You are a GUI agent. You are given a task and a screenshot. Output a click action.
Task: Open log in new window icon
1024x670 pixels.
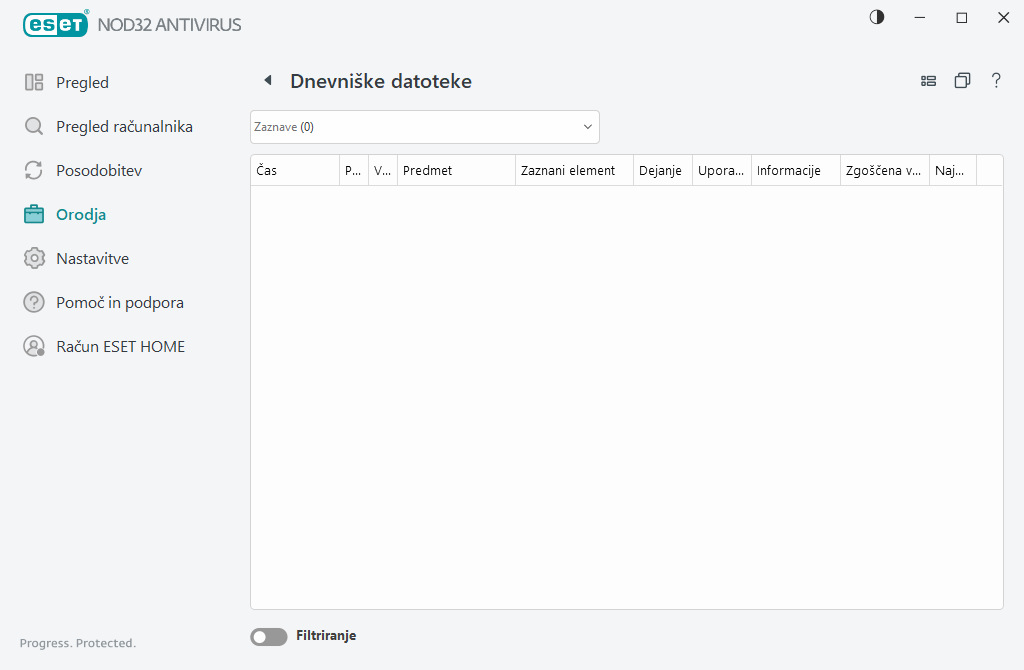tap(962, 81)
